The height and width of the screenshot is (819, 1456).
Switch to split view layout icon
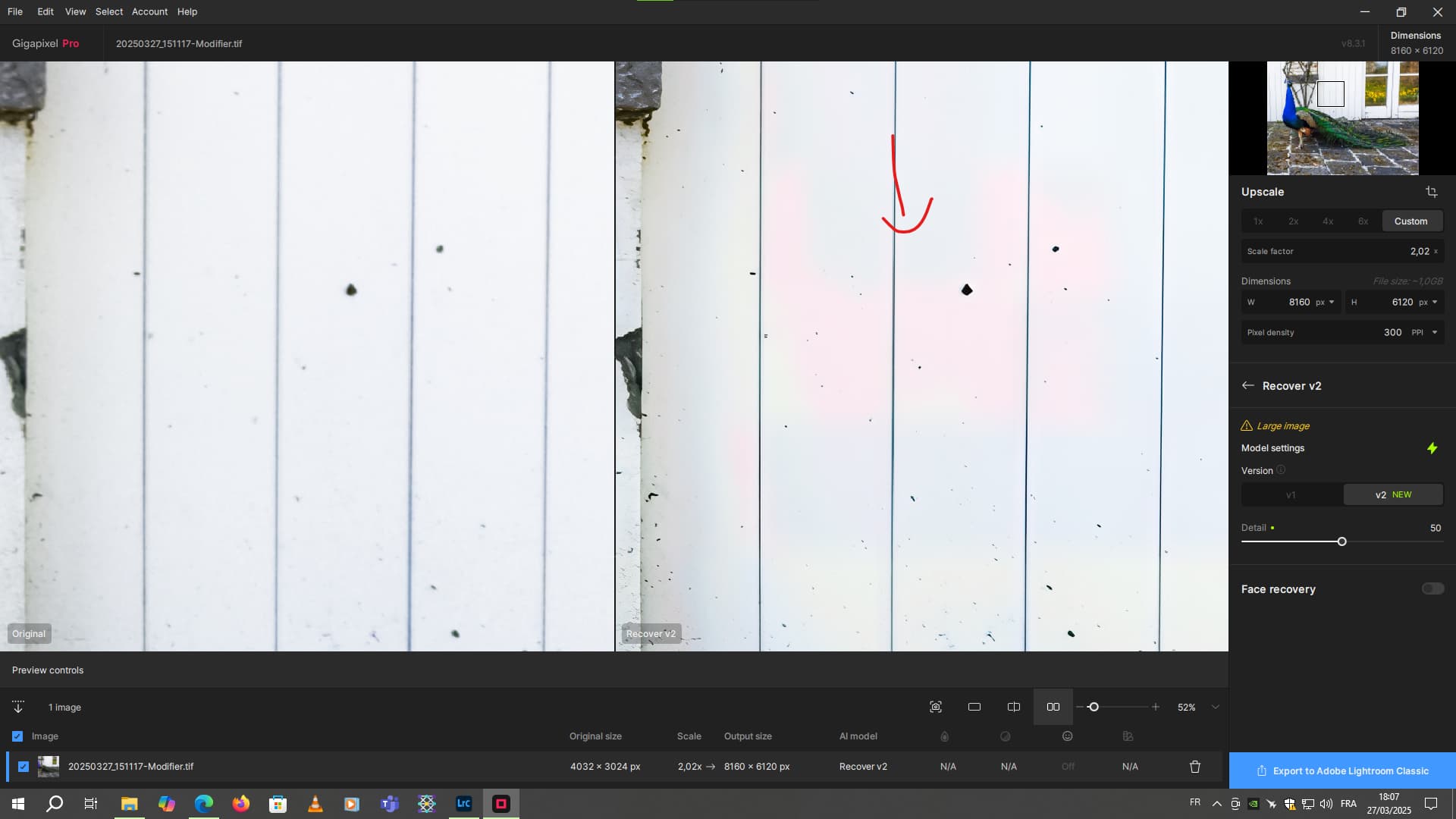click(1014, 707)
